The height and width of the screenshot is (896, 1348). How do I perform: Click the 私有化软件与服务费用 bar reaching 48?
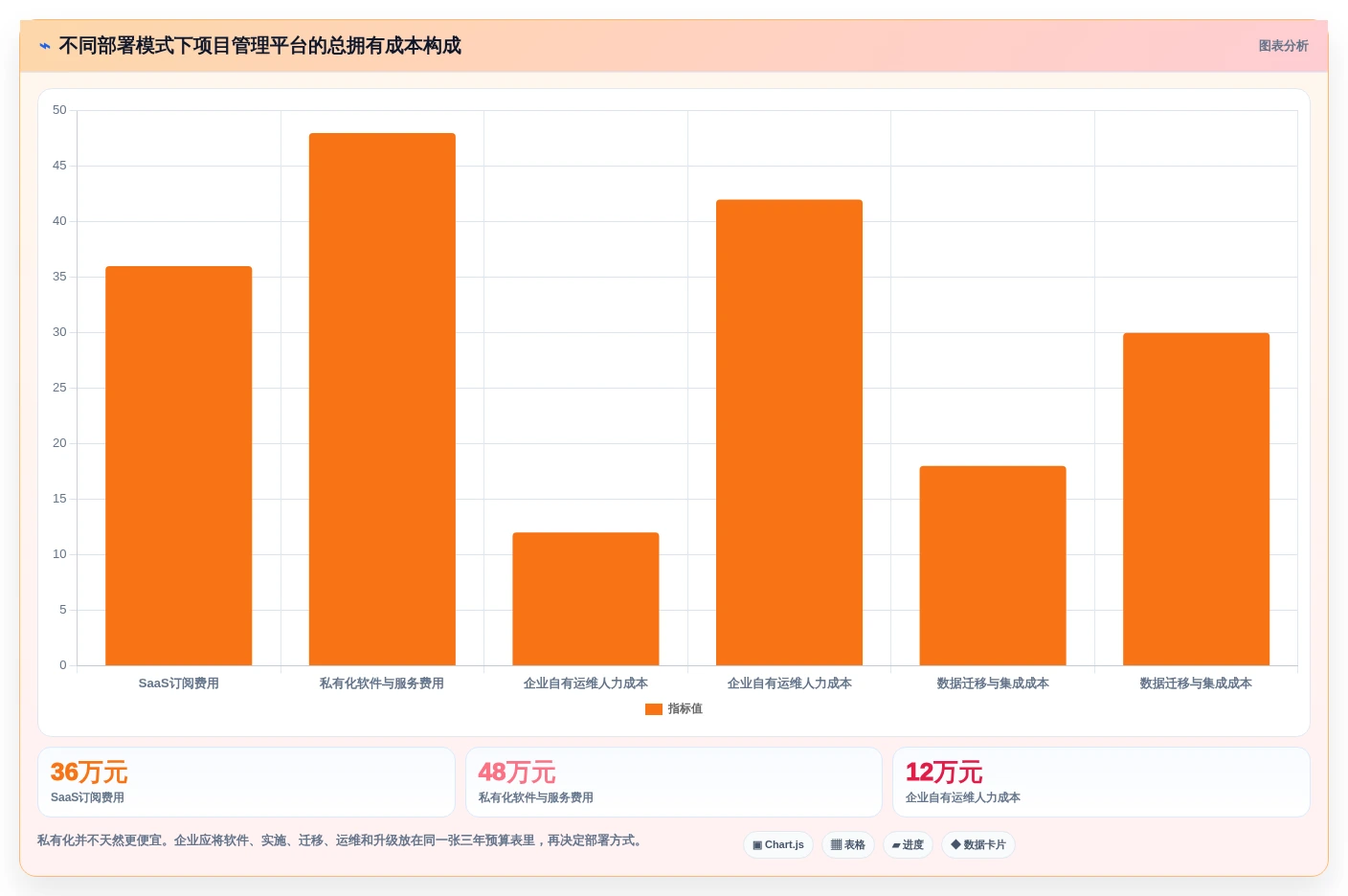[382, 399]
